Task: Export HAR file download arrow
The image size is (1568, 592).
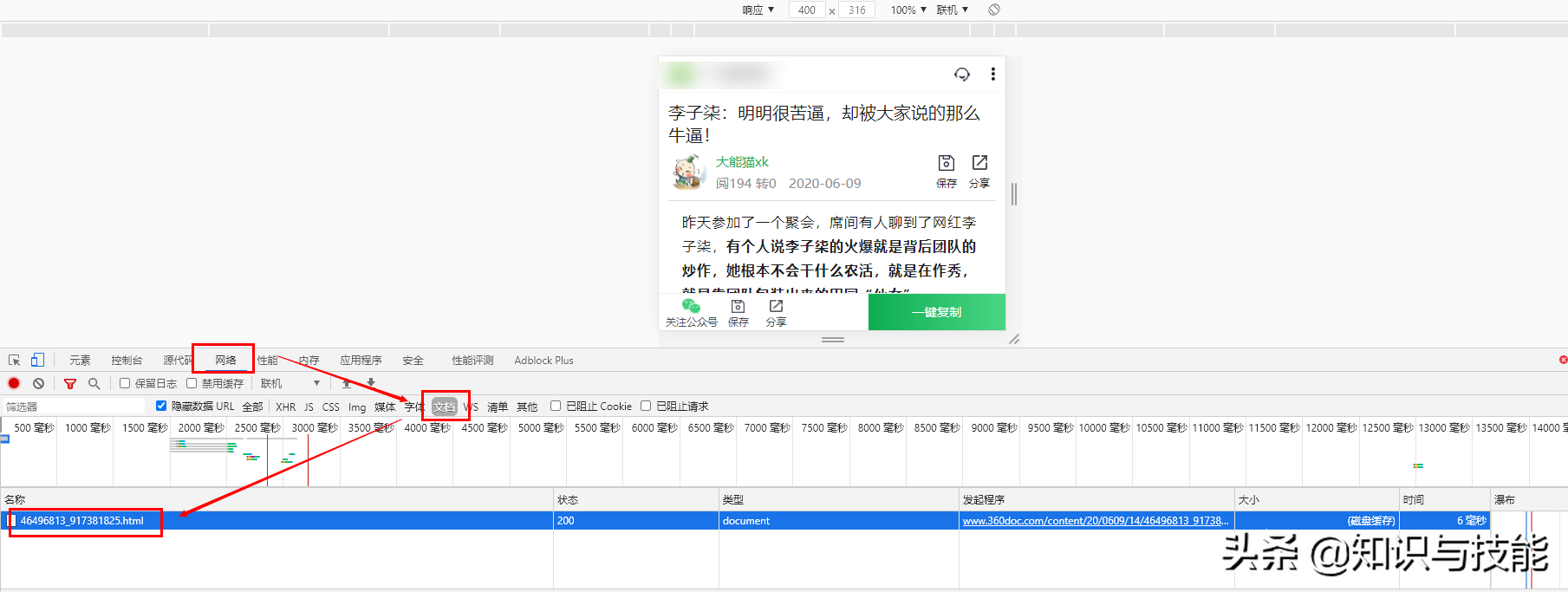Action: (x=371, y=382)
